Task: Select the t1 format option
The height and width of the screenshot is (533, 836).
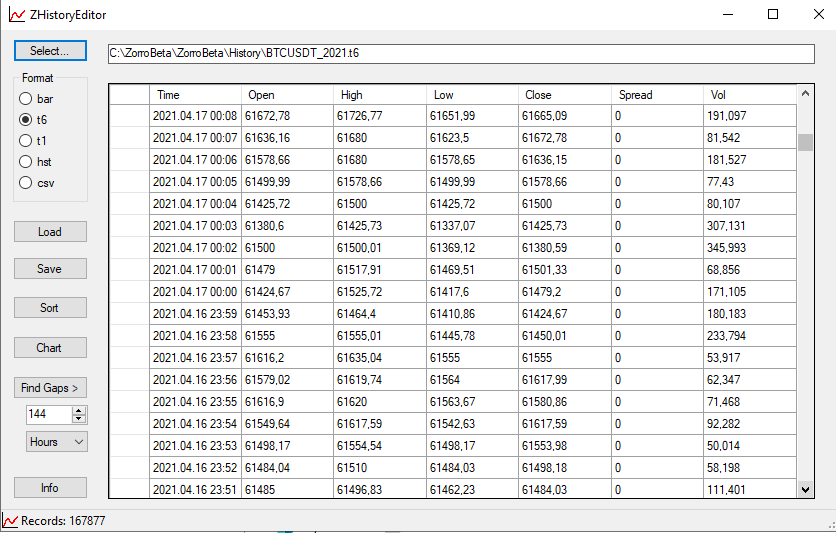Action: click(26, 140)
